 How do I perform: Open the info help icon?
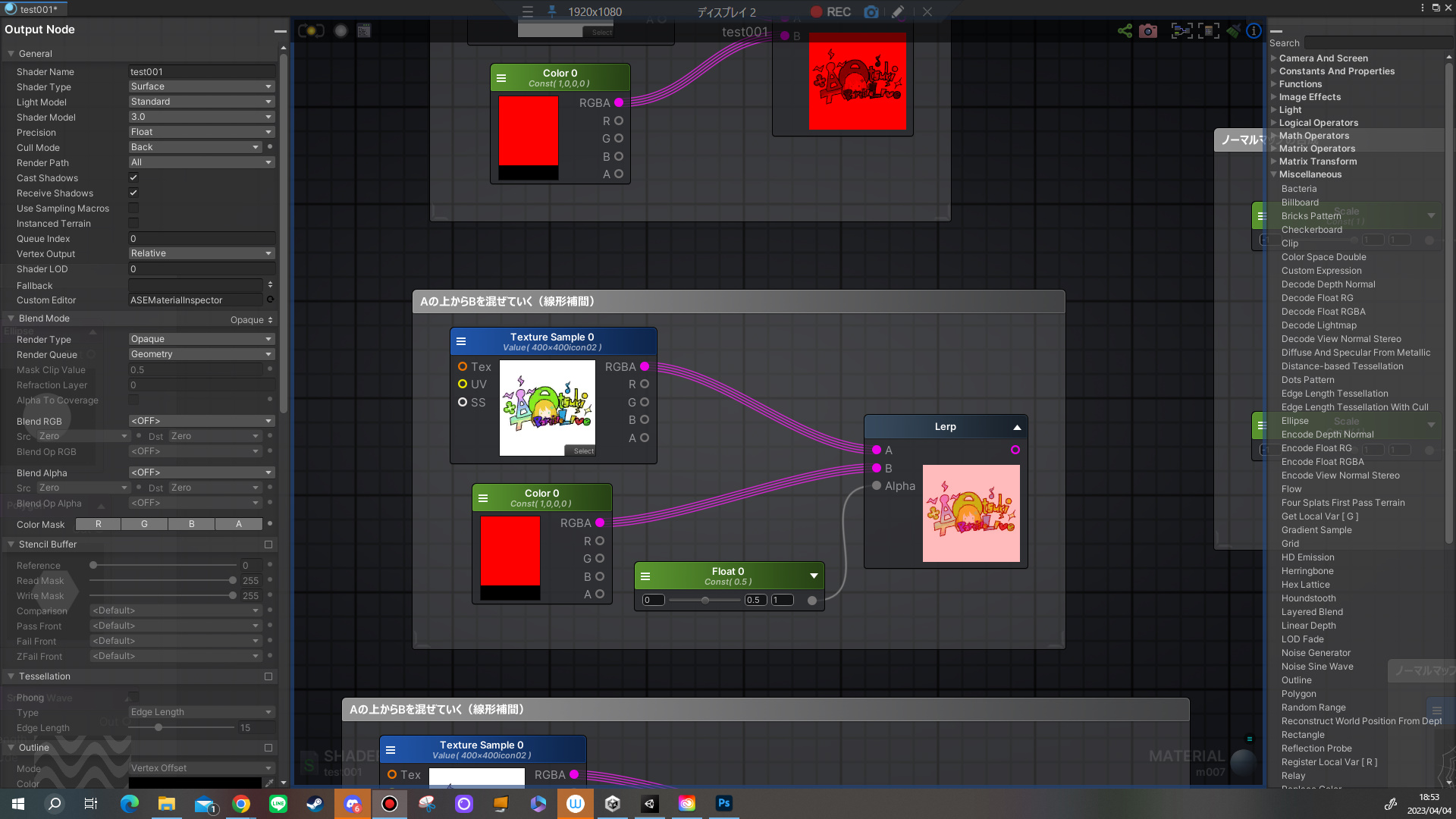(x=1254, y=31)
